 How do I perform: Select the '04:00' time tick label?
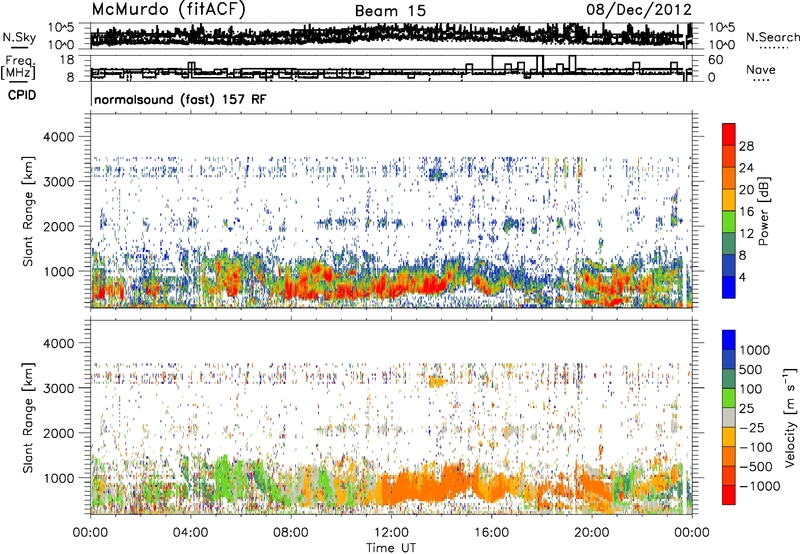point(190,533)
